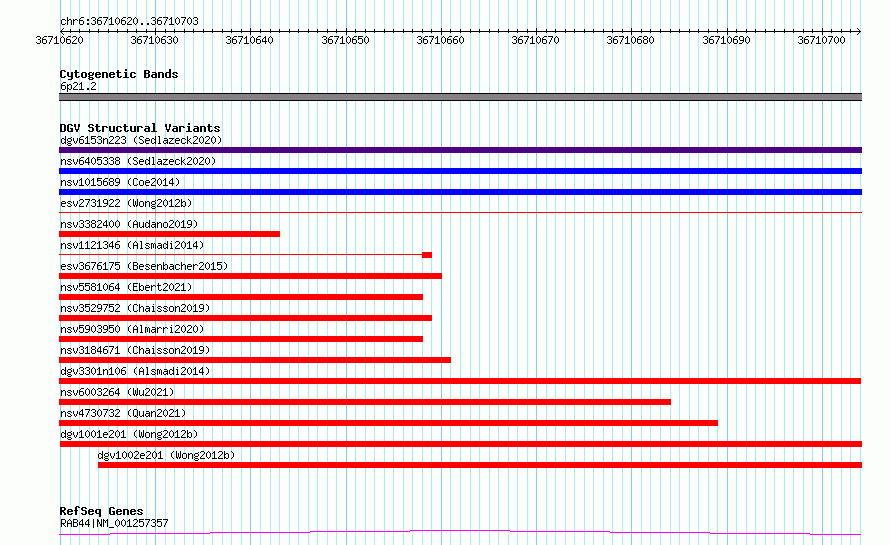Select the red dgv3301n106 full-width bar
The image size is (890, 545).
pos(460,381)
